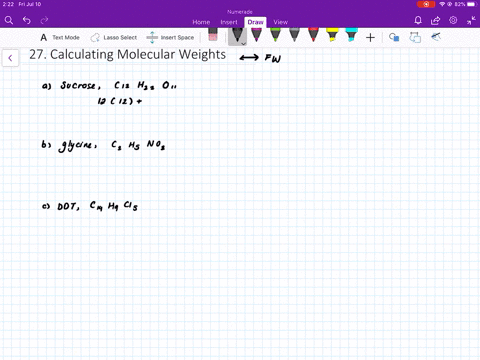Go back using left chevron button
The image size is (480, 360).
[10, 58]
